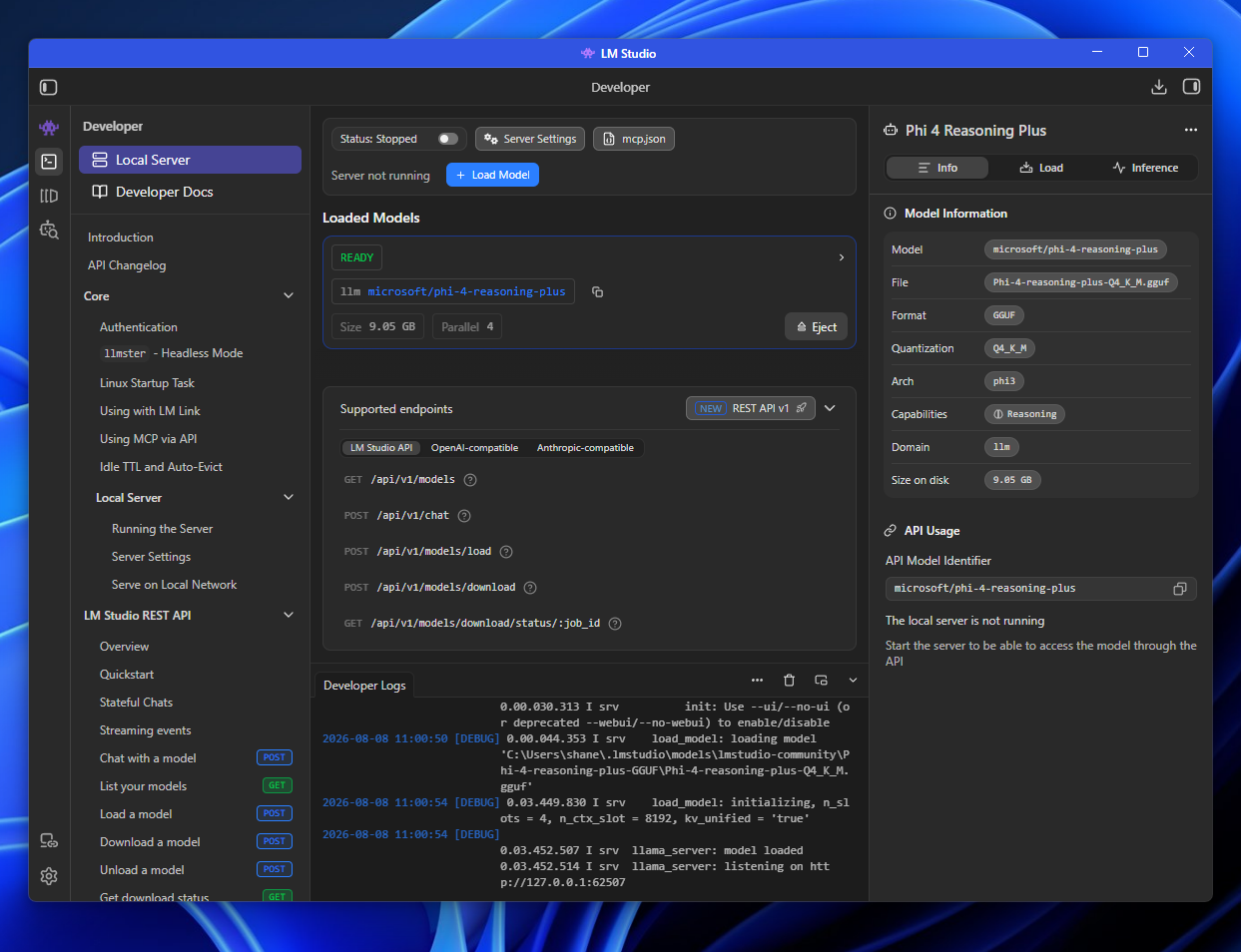Open llmster Headless Mode page
The width and height of the screenshot is (1241, 952).
pos(172,353)
